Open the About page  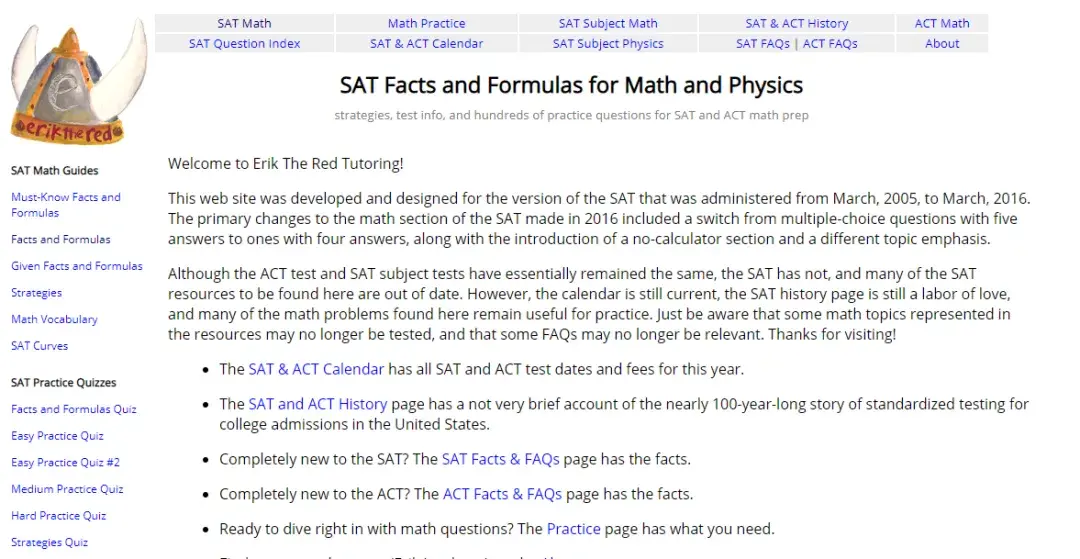[942, 43]
